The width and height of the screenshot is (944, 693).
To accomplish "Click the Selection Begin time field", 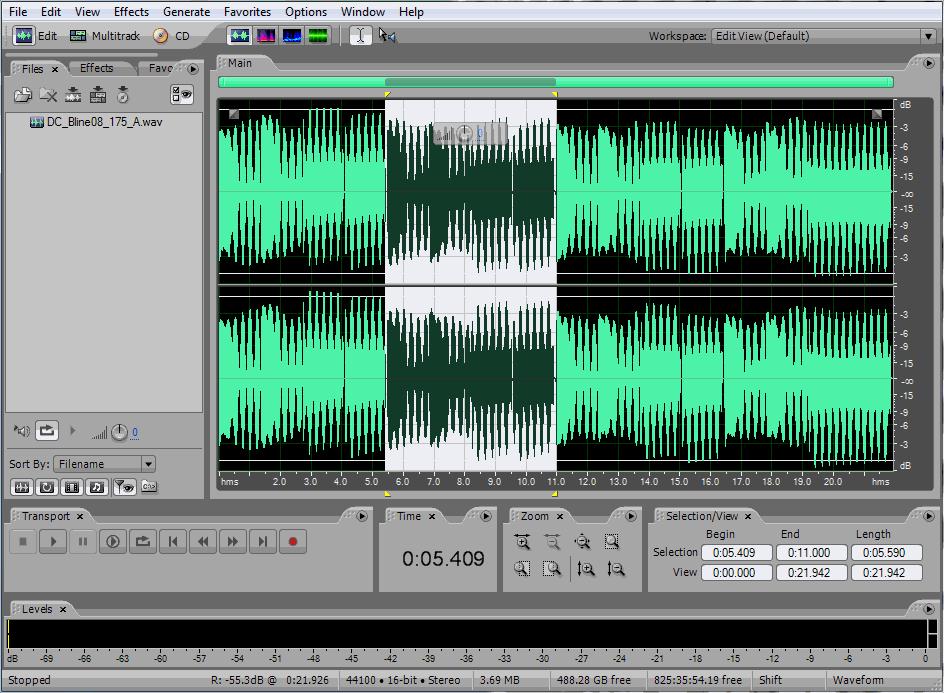I will click(x=736, y=552).
